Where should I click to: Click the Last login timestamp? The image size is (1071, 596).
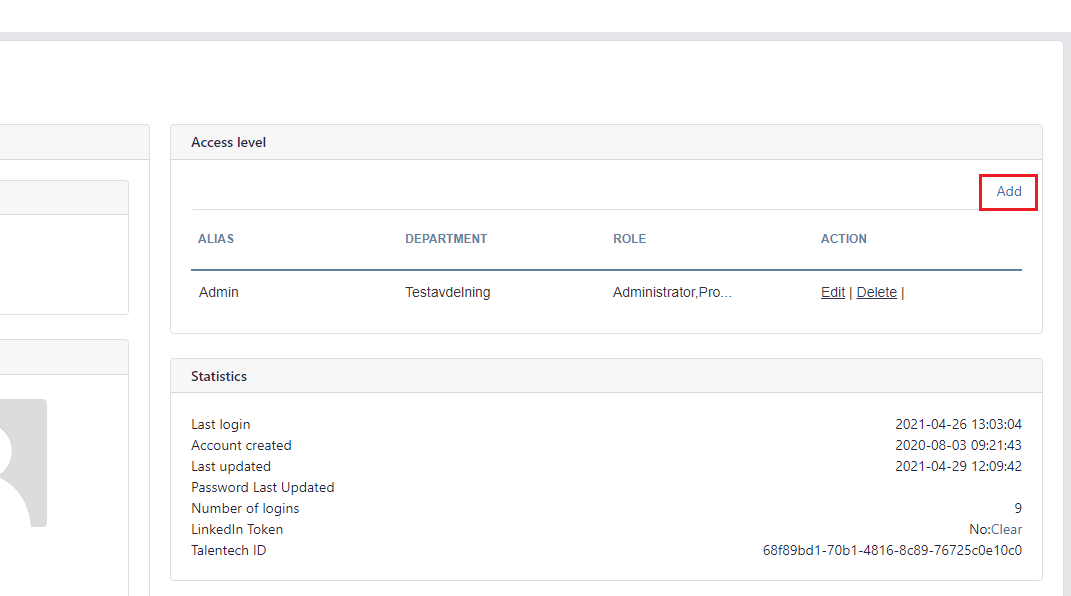coord(958,425)
